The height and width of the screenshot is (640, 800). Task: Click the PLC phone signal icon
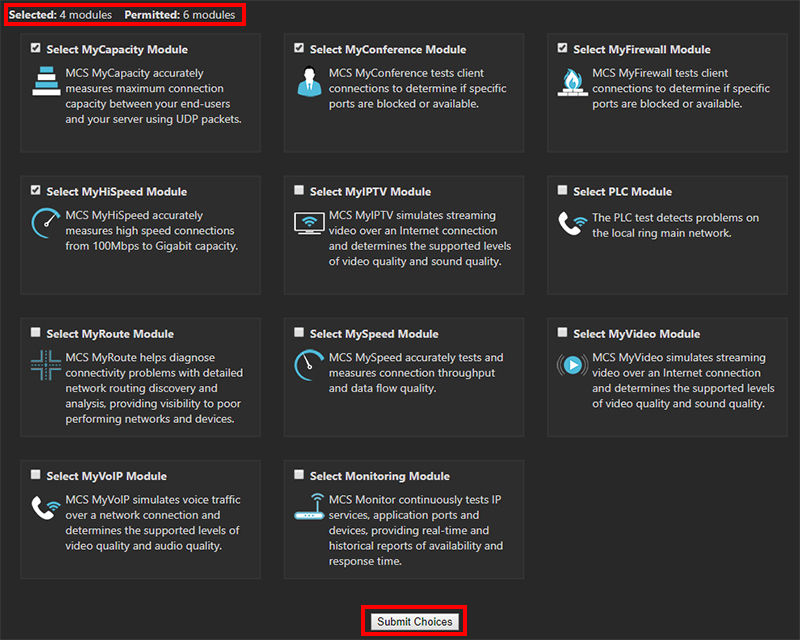click(x=571, y=225)
